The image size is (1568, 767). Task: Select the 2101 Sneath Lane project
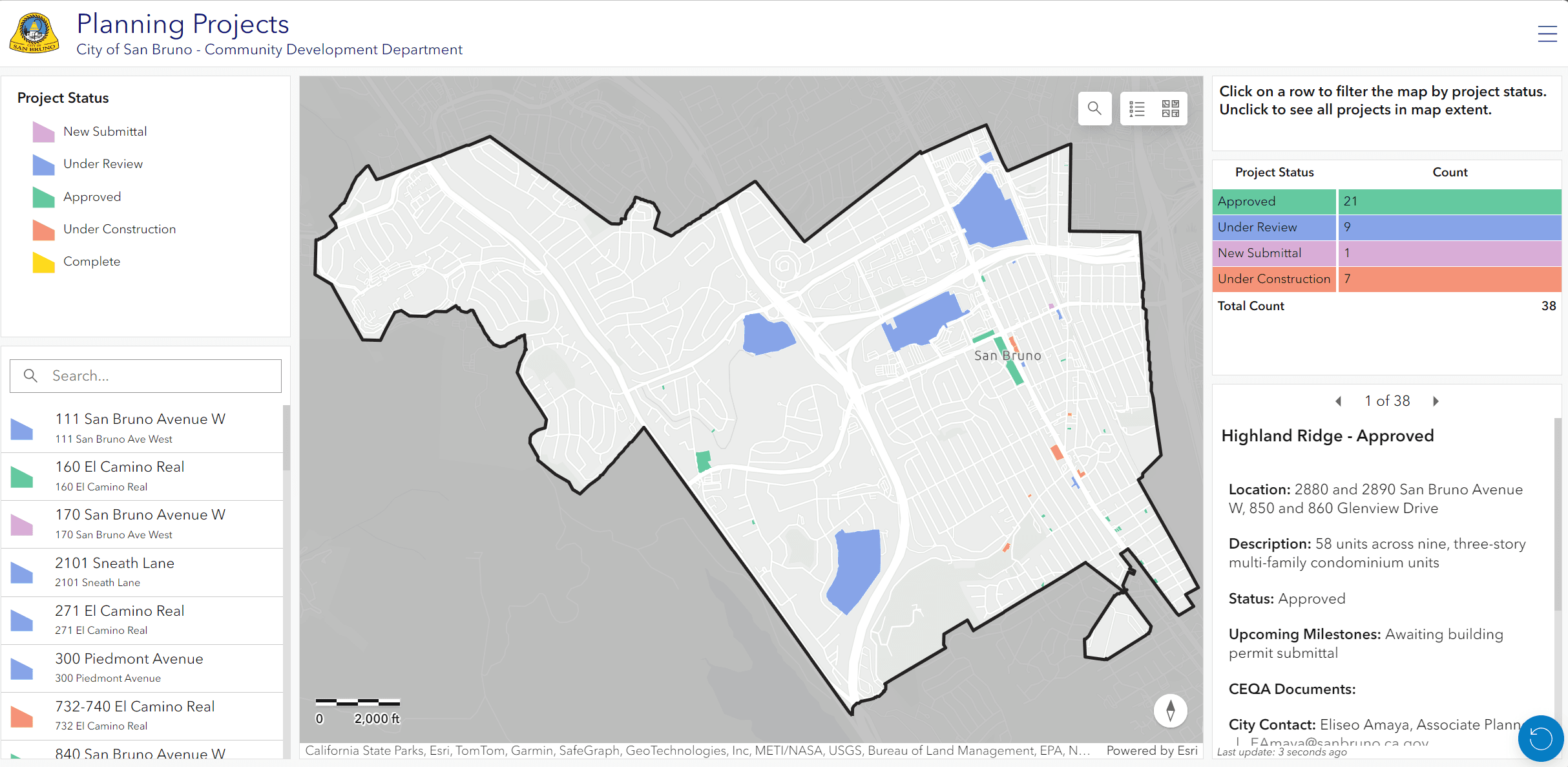coord(142,571)
